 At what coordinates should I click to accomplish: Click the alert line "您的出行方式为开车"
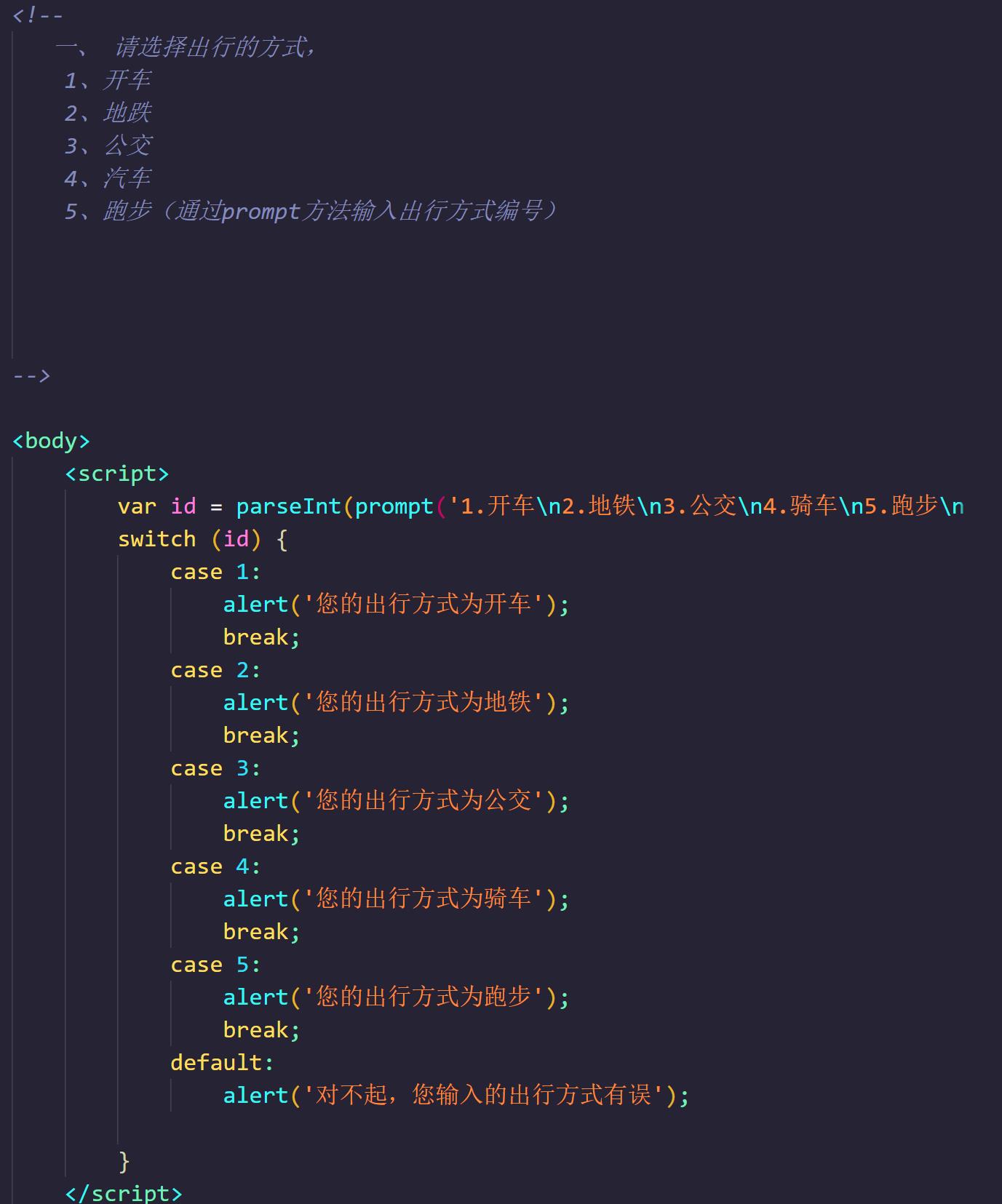click(x=397, y=605)
